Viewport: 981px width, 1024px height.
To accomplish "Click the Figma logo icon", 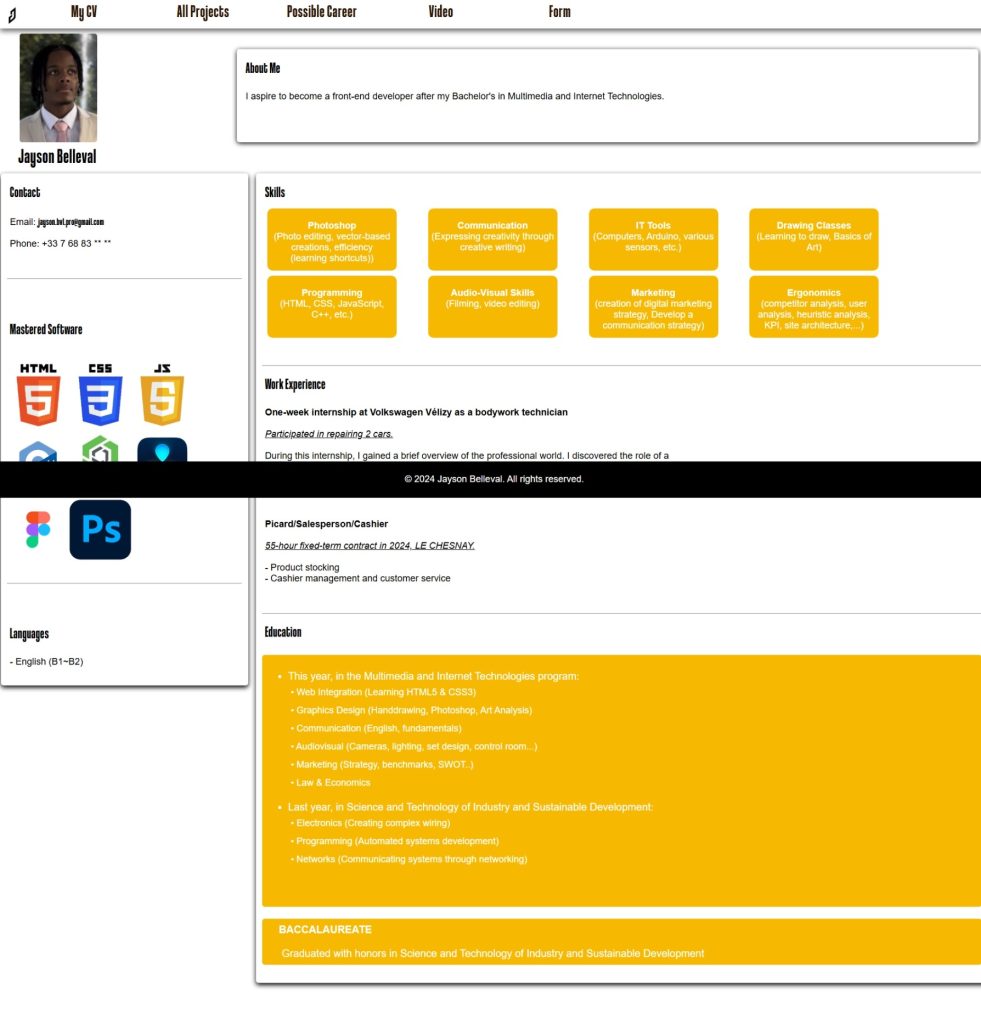I will 38,529.
